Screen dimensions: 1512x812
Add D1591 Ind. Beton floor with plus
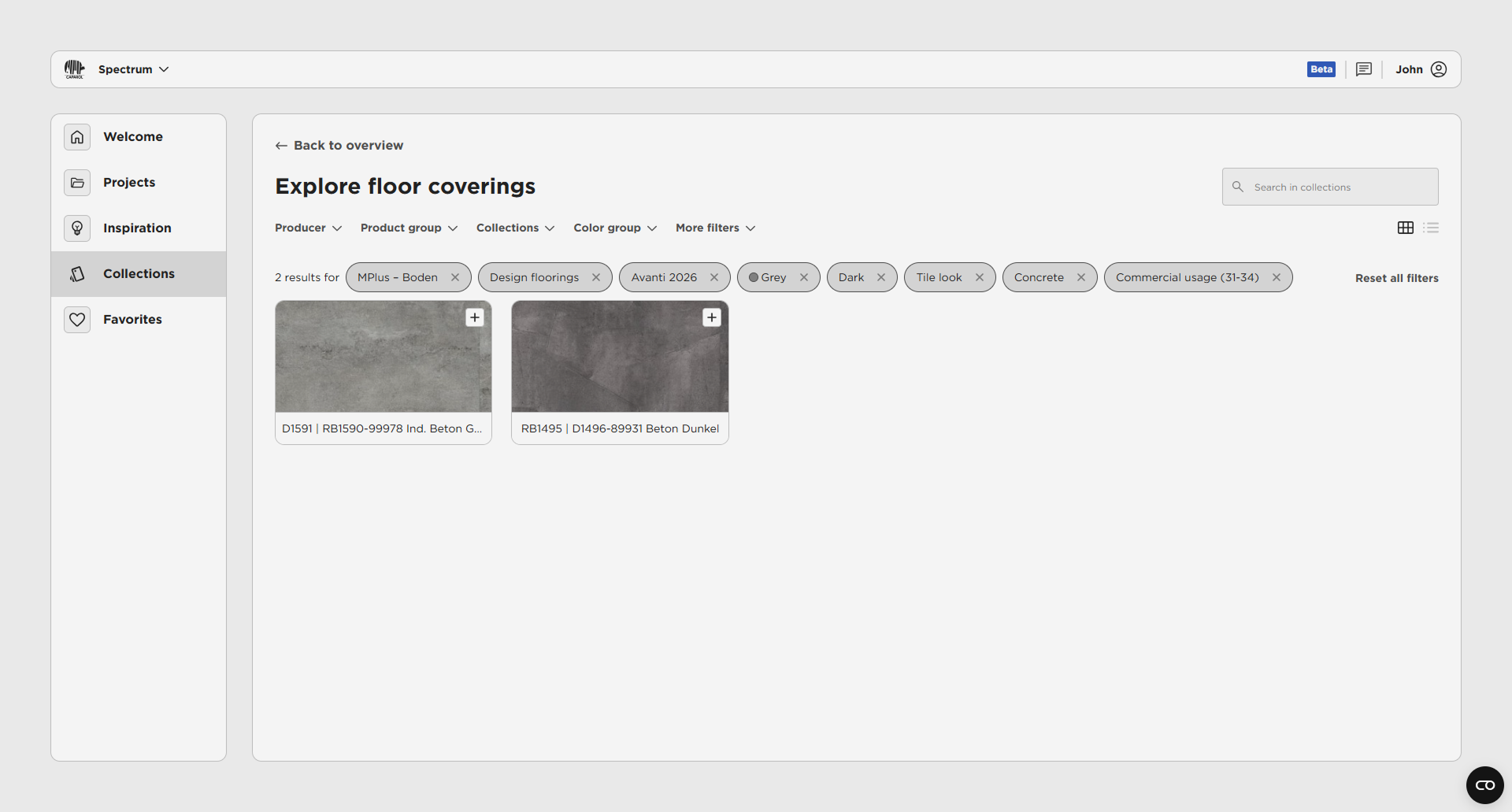coord(474,317)
